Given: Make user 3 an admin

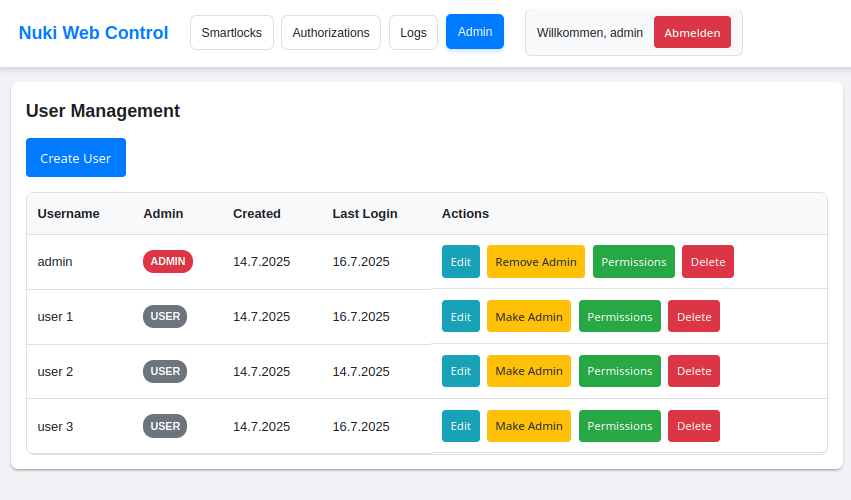Looking at the screenshot, I should 529,426.
